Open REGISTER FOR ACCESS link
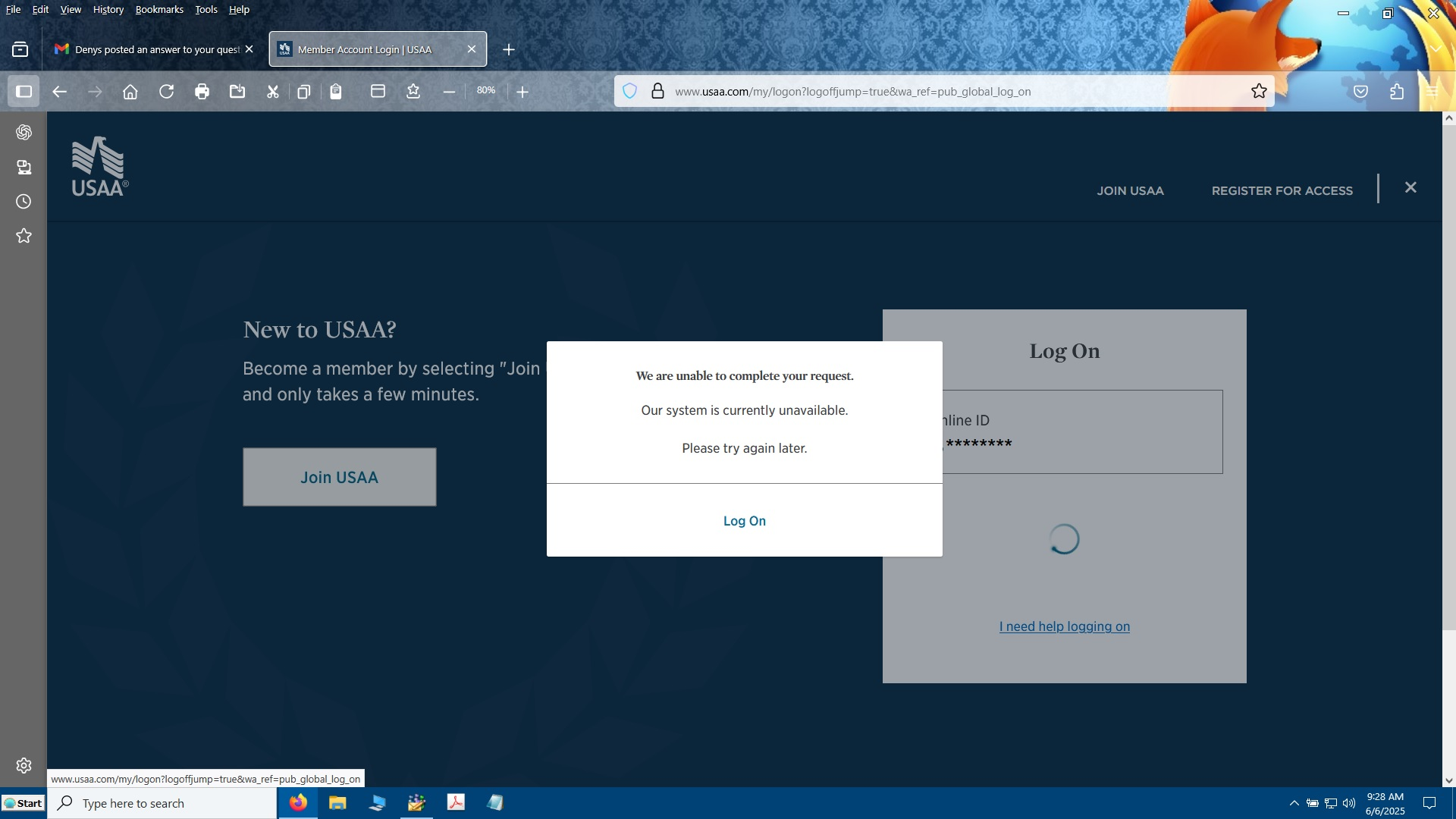Screen dimensions: 1456x819 pos(1282,190)
